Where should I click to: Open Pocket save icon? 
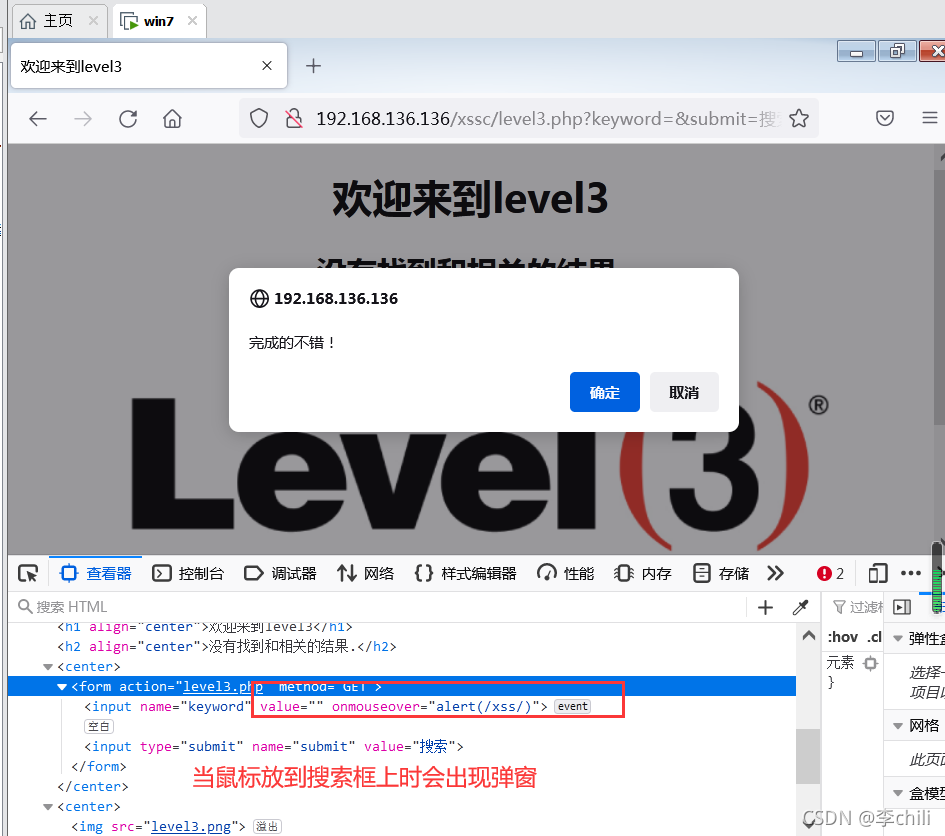tap(885, 118)
